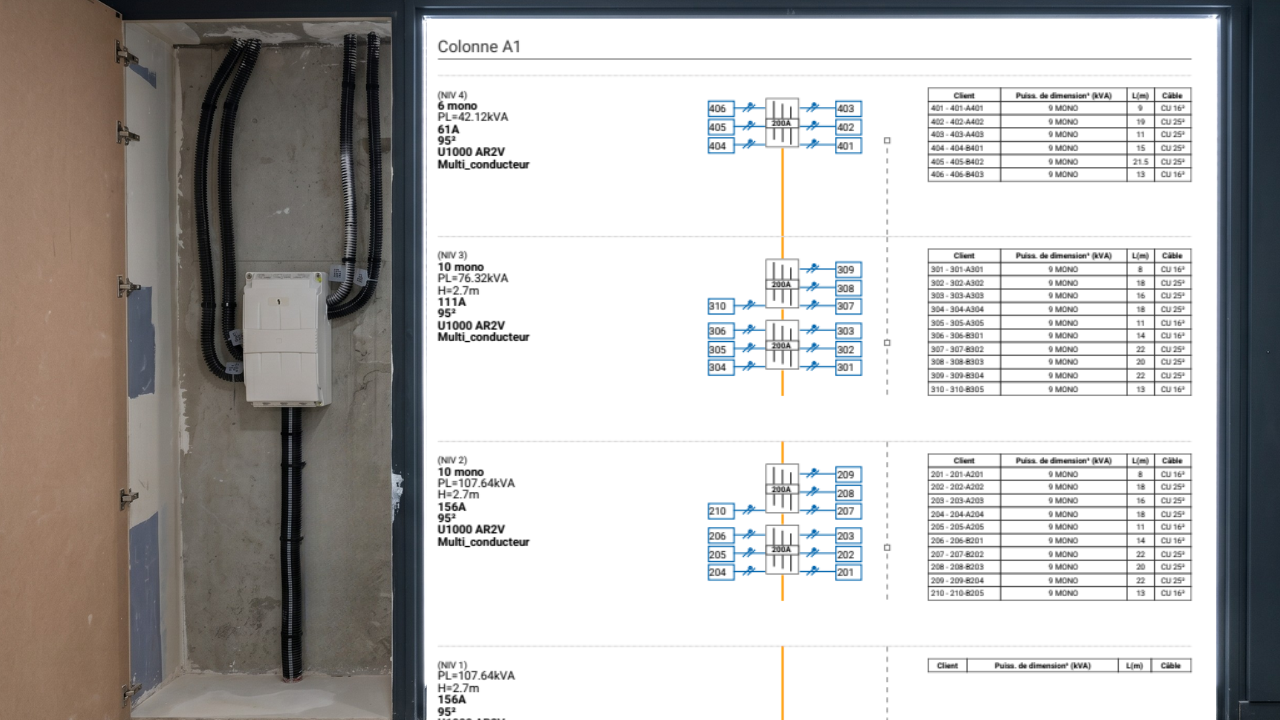The height and width of the screenshot is (720, 1280).
Task: Pick diagram box 307
Action: pos(847,306)
